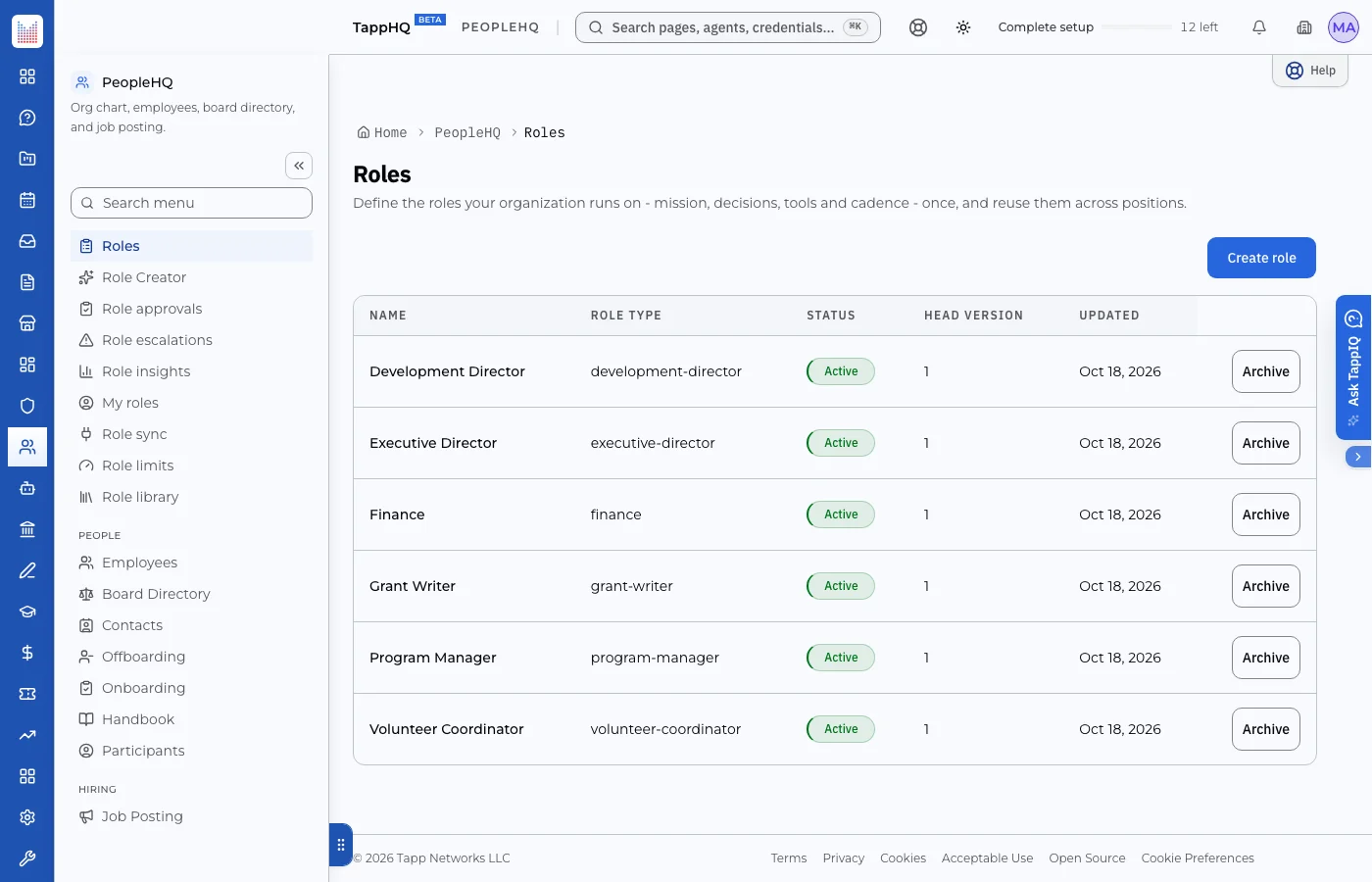This screenshot has width=1372, height=882.
Task: Open the pen edit icon in left rail
Action: pyautogui.click(x=27, y=570)
